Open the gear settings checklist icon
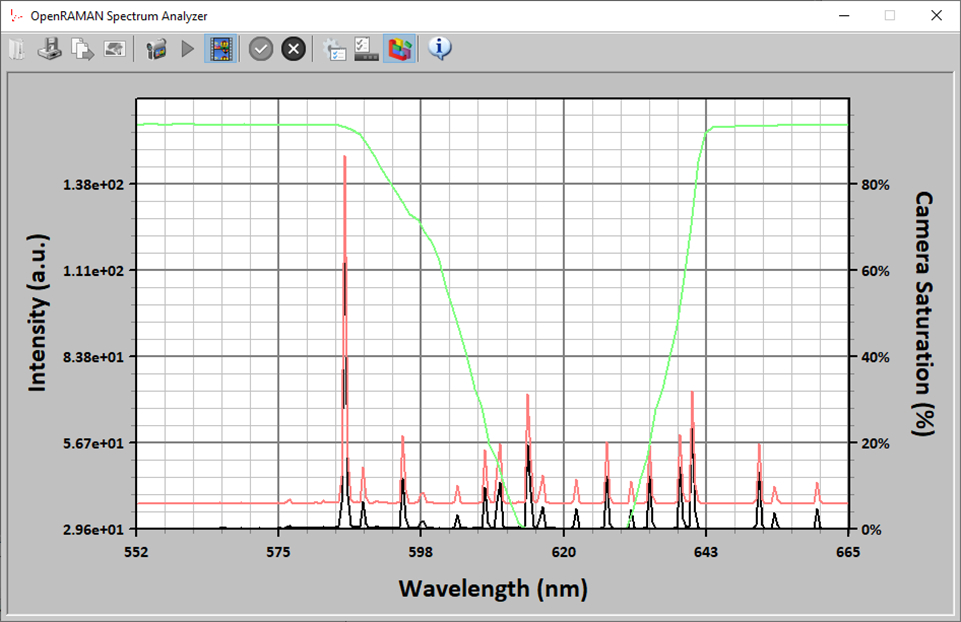Screen dimensions: 961x622 click(x=335, y=49)
